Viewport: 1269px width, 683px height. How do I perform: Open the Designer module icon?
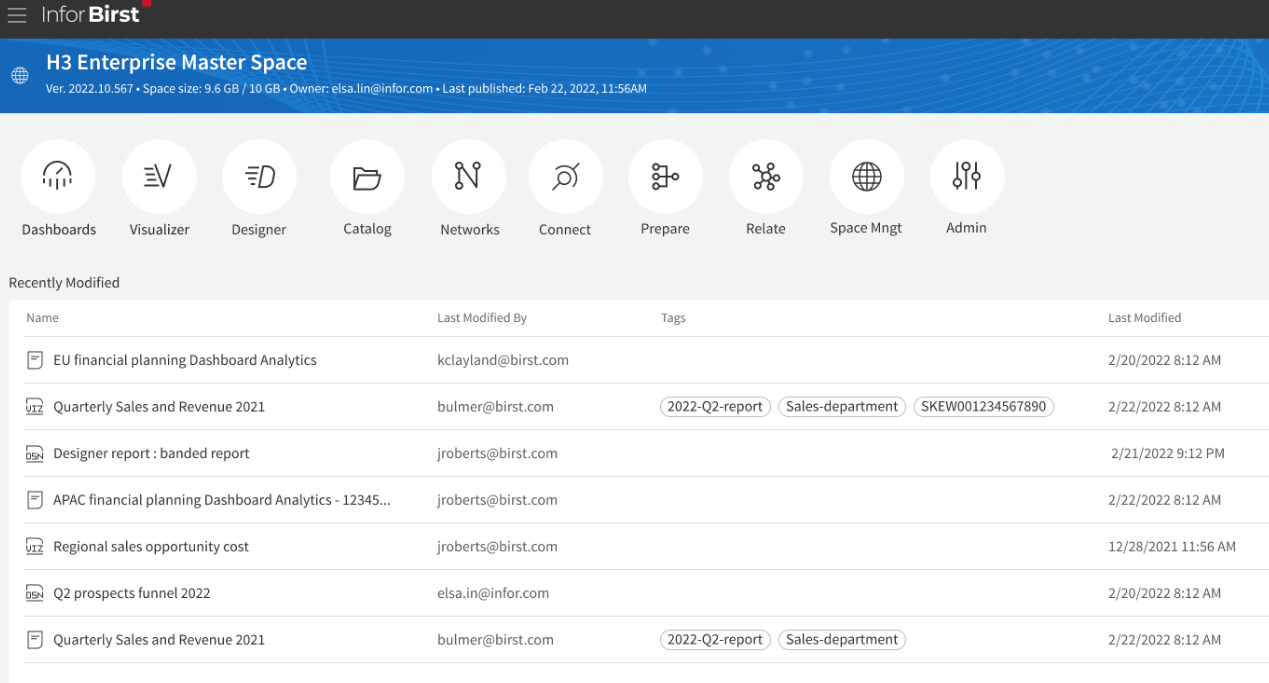pos(259,177)
